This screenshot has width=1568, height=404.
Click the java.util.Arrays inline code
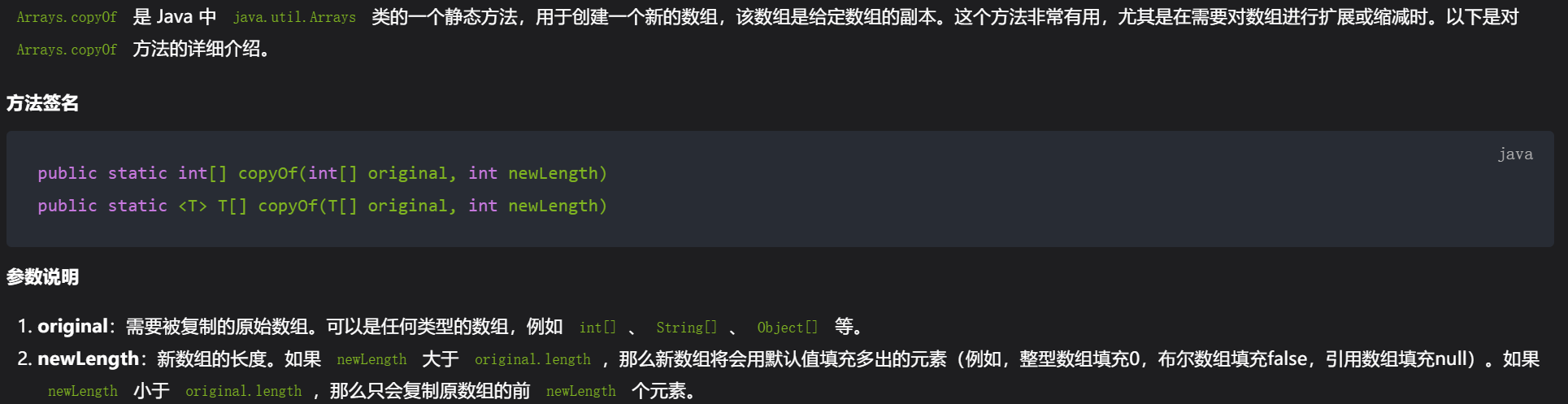[x=294, y=17]
